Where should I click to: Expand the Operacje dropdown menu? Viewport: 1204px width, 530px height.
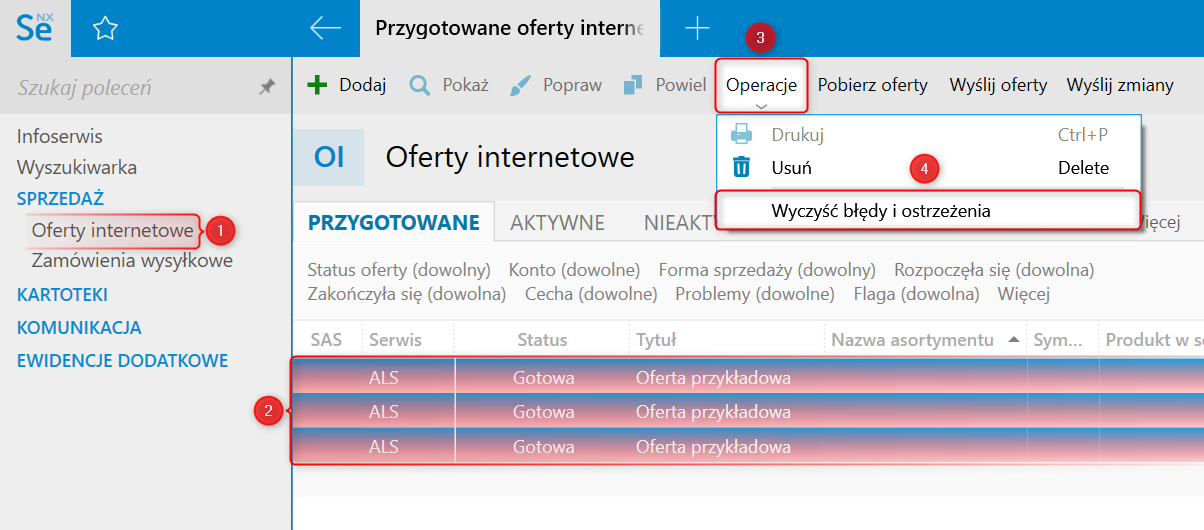pyautogui.click(x=761, y=86)
